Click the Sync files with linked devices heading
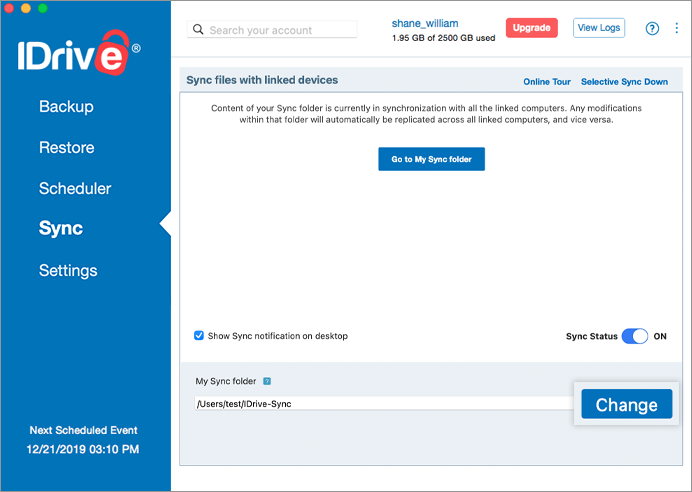 [262, 80]
